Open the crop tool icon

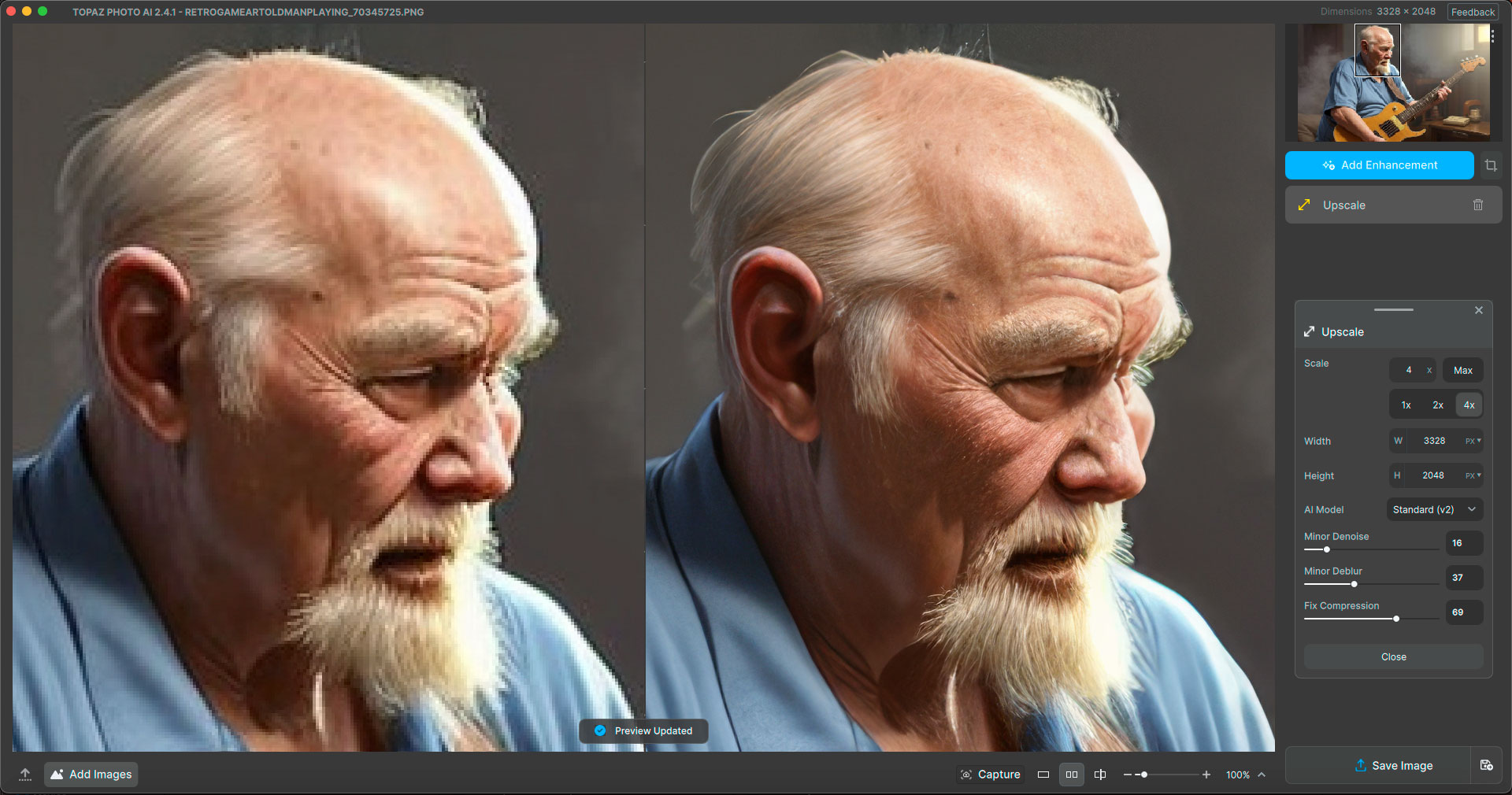click(1491, 165)
